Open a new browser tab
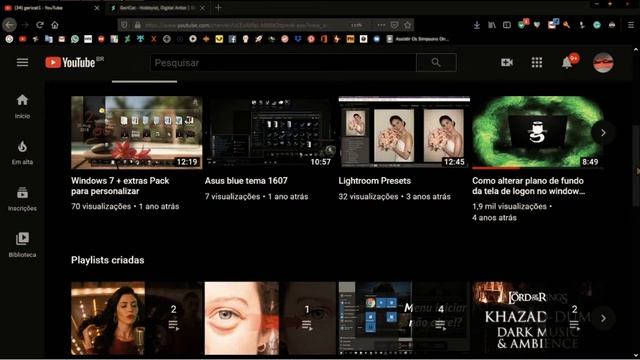640x360 pixels. pyautogui.click(x=218, y=8)
